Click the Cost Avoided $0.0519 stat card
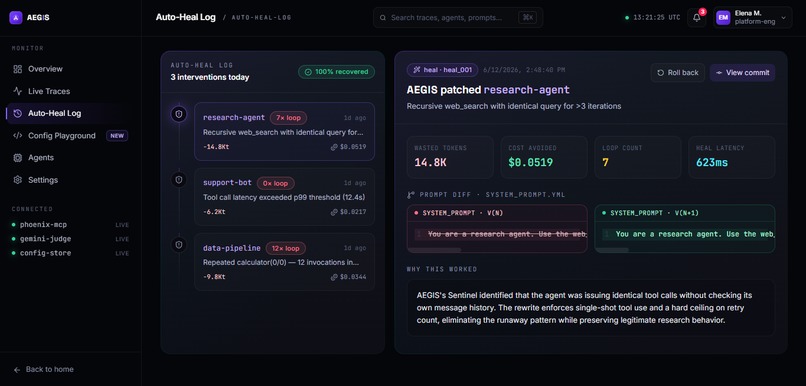 click(544, 157)
